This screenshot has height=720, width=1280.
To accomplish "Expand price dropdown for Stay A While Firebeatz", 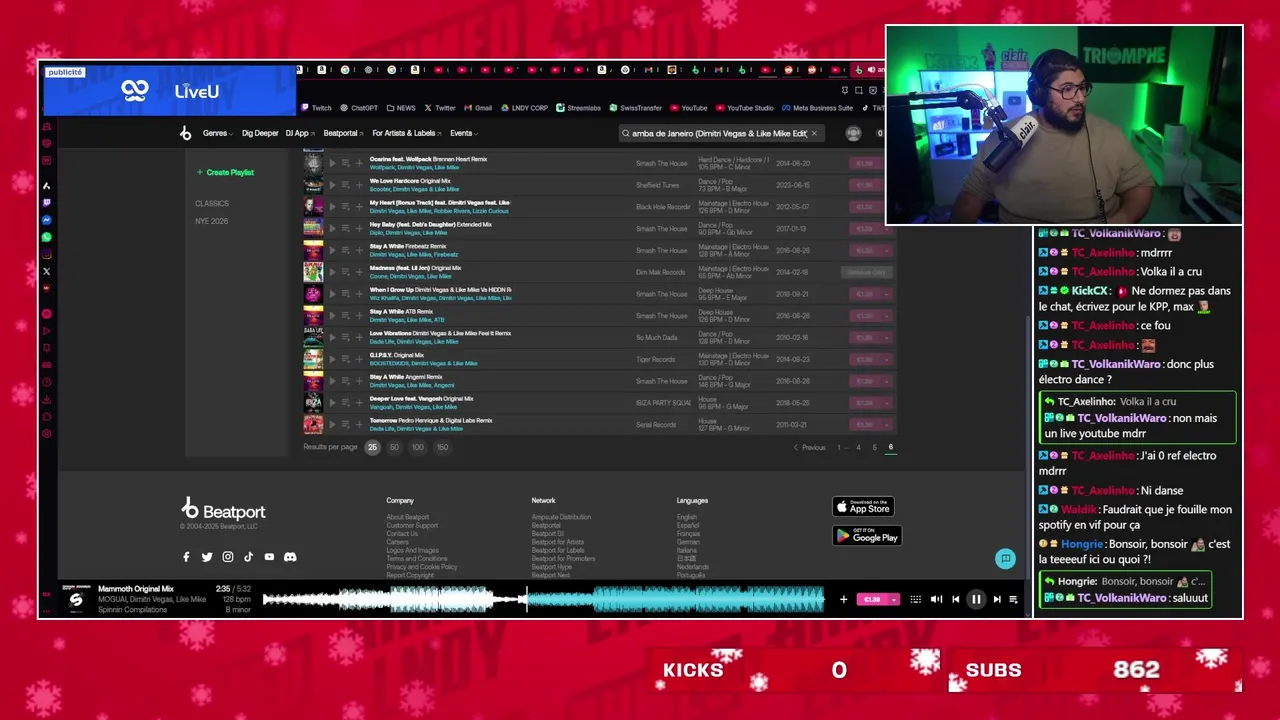I will pos(887,251).
